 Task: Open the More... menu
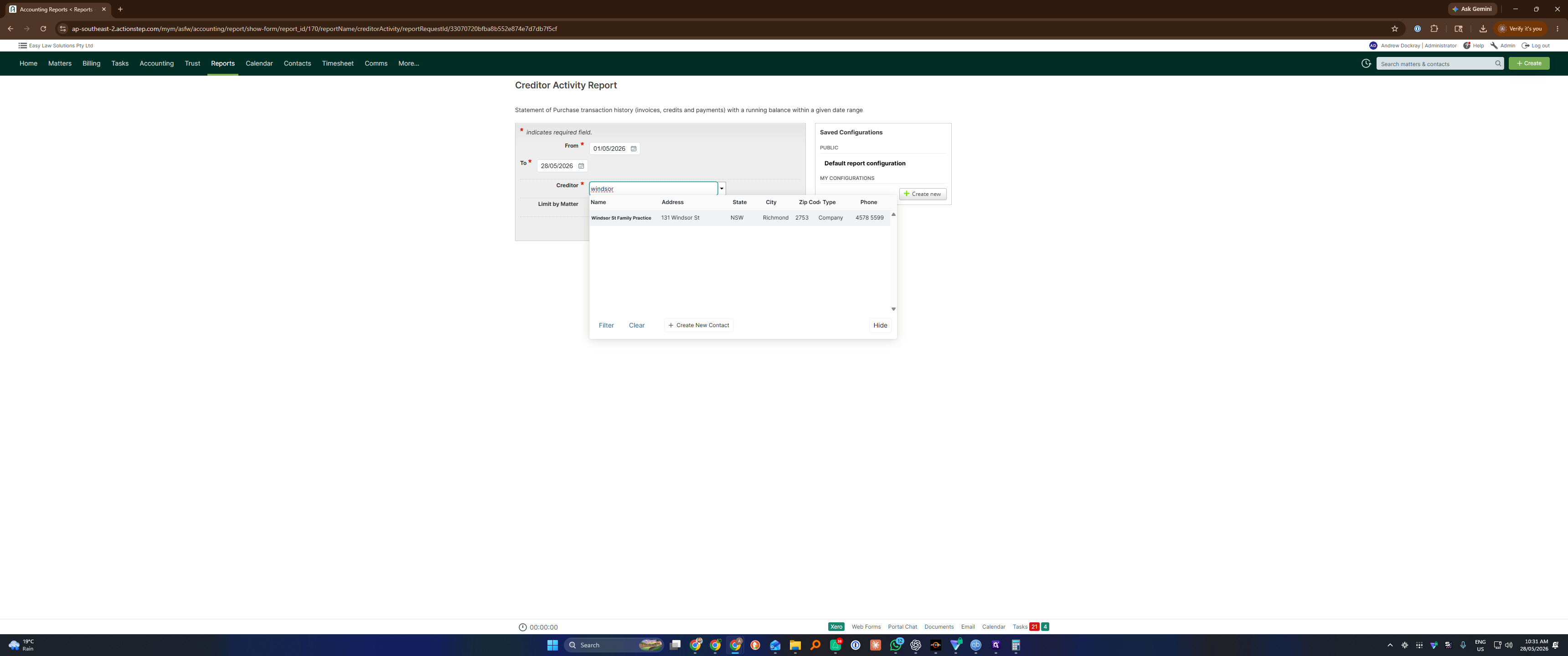pos(408,63)
